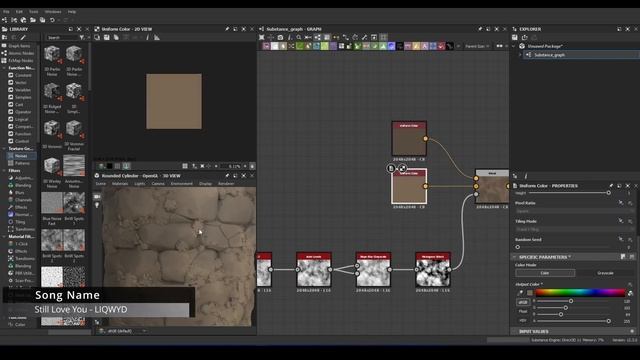Click the camera icon in 3D view side
The width and height of the screenshot is (640, 360).
pos(97,197)
